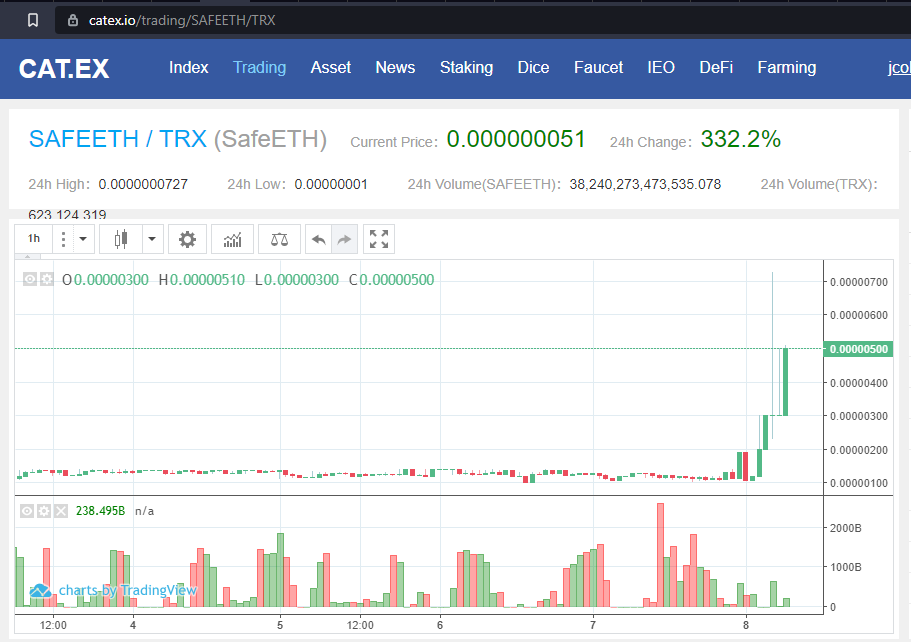Click the catex.io address bar URL

coord(182,20)
